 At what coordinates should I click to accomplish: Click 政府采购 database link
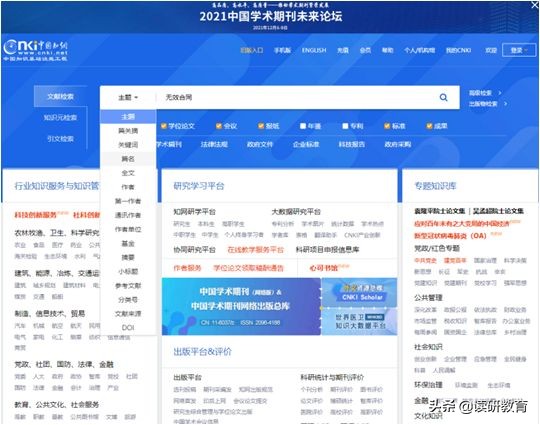point(398,144)
